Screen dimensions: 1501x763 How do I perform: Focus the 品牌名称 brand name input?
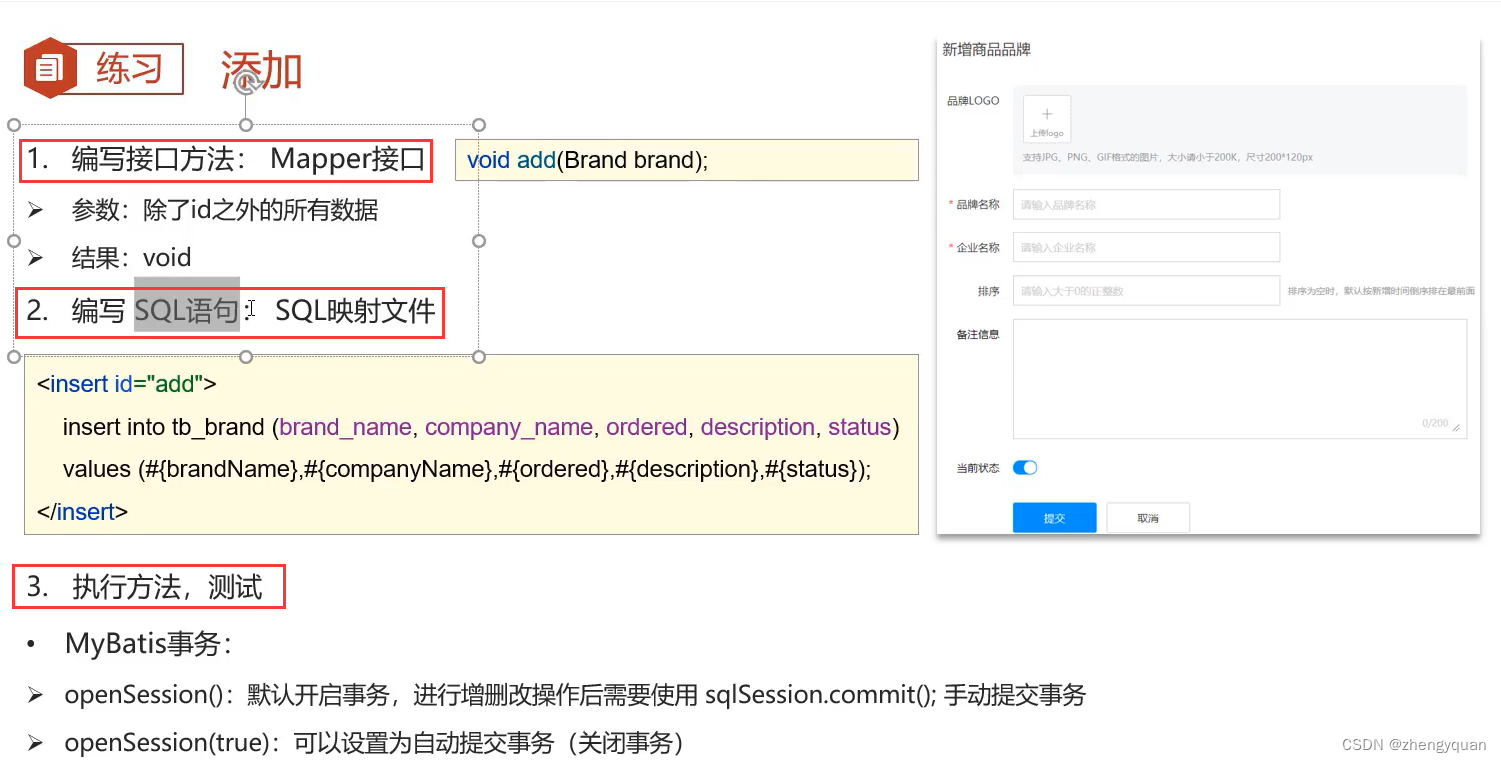1146,204
